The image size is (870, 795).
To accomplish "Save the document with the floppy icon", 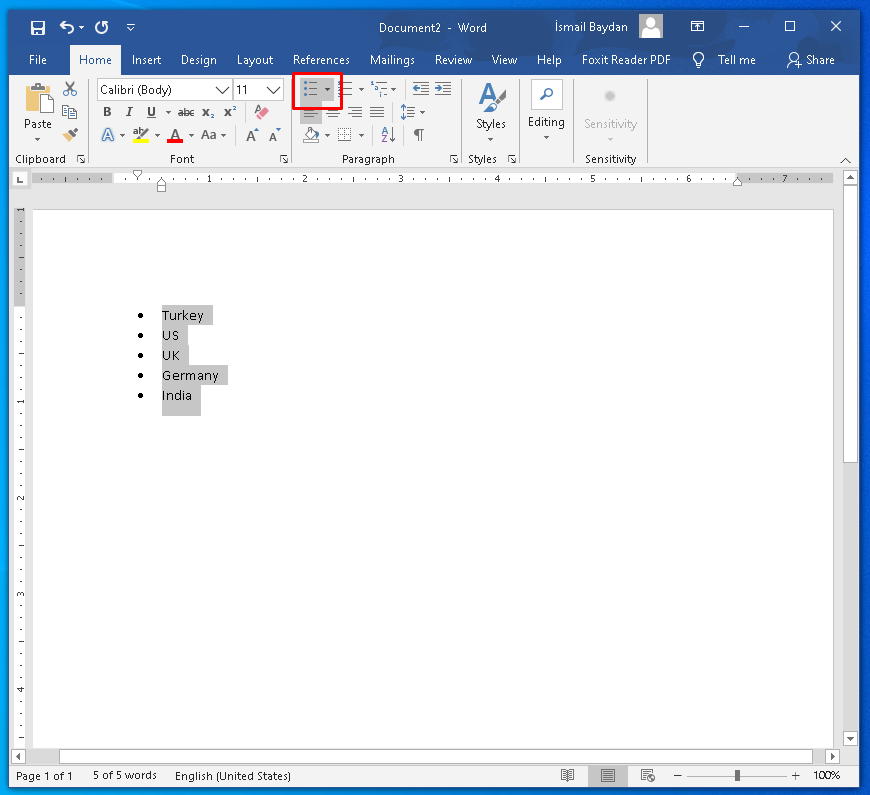I will click(x=37, y=27).
